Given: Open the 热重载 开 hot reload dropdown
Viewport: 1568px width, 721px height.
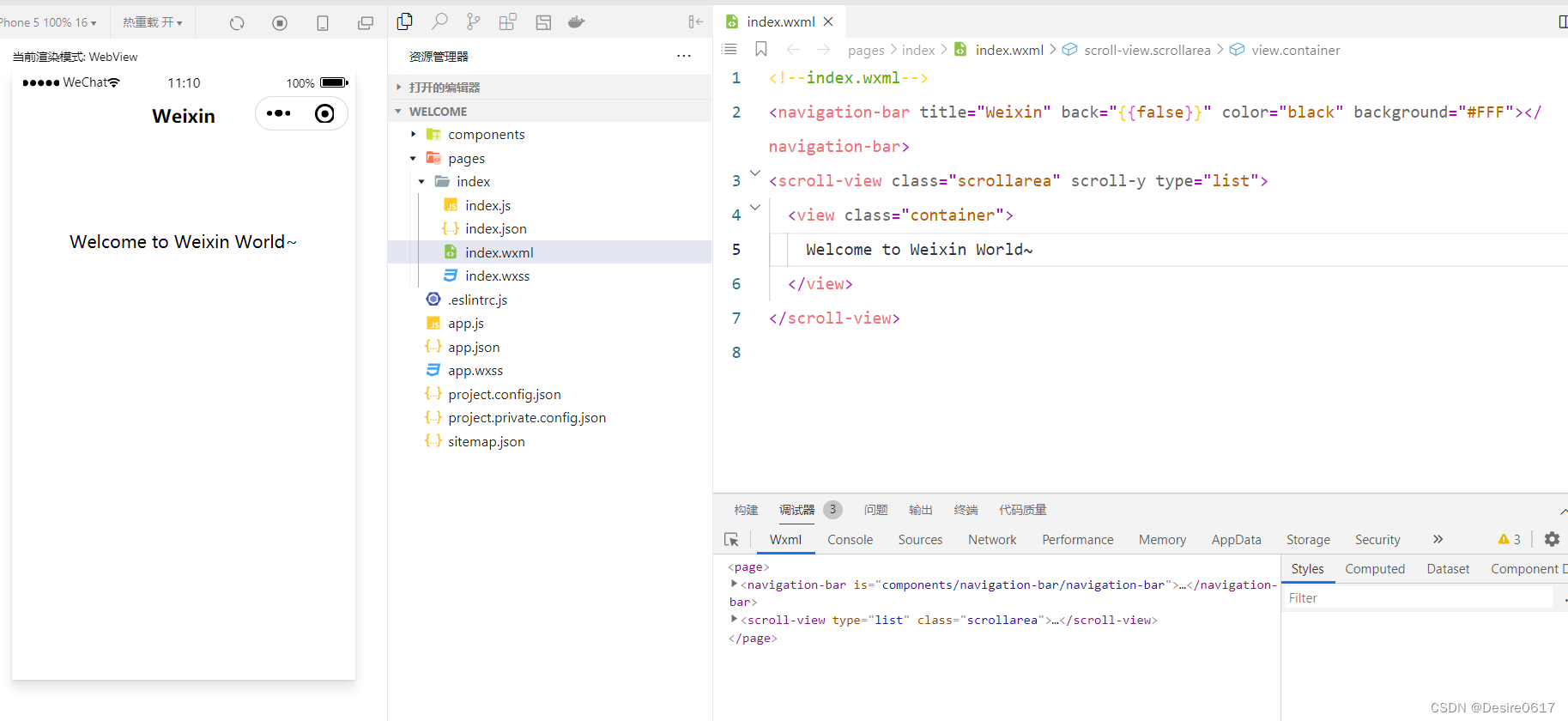Looking at the screenshot, I should [153, 22].
